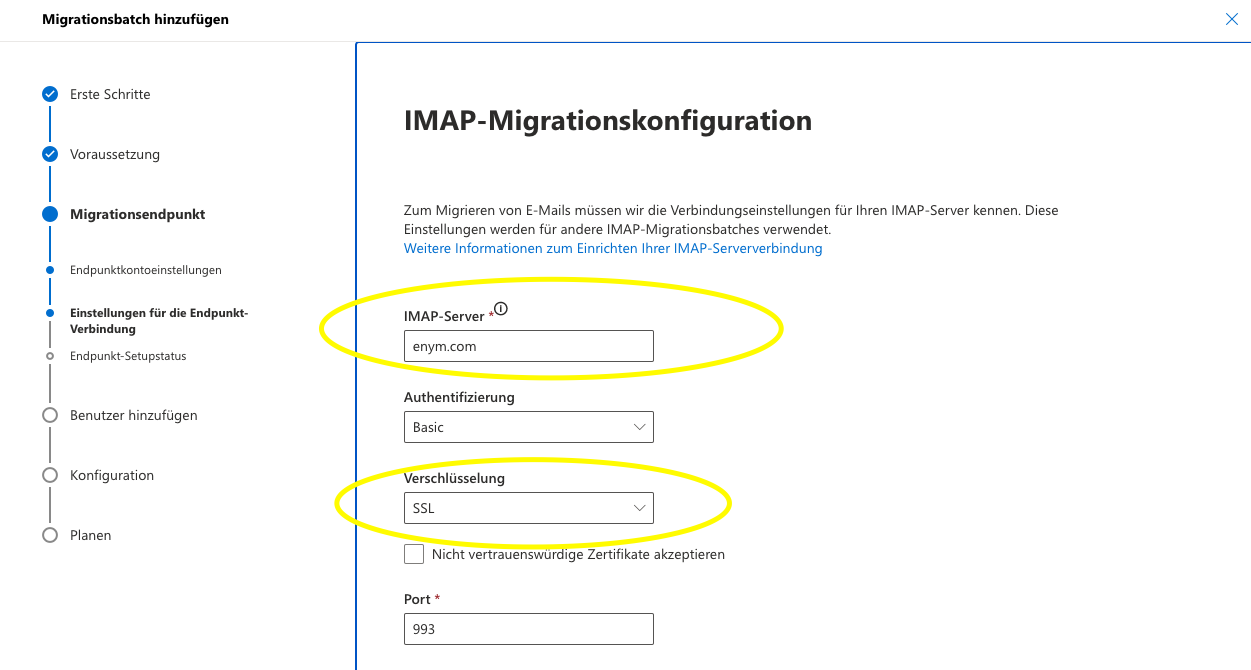The width and height of the screenshot is (1251, 670).
Task: Jump to Endpunkt-Setupstatus sub-step
Action: tap(128, 356)
